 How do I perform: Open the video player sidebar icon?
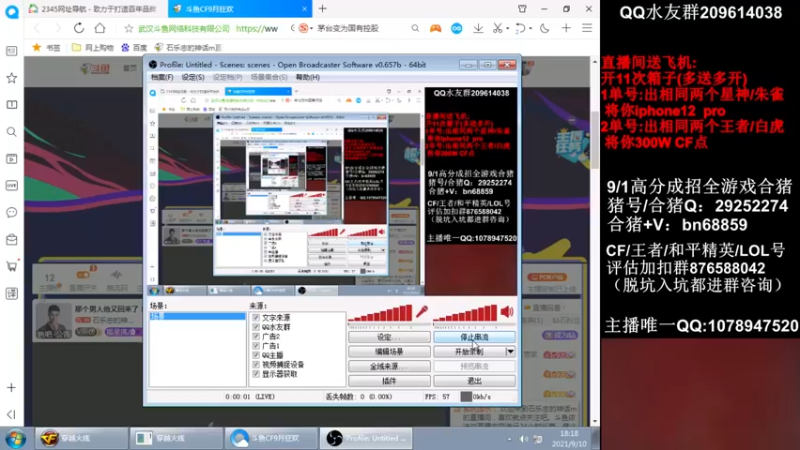point(11,159)
